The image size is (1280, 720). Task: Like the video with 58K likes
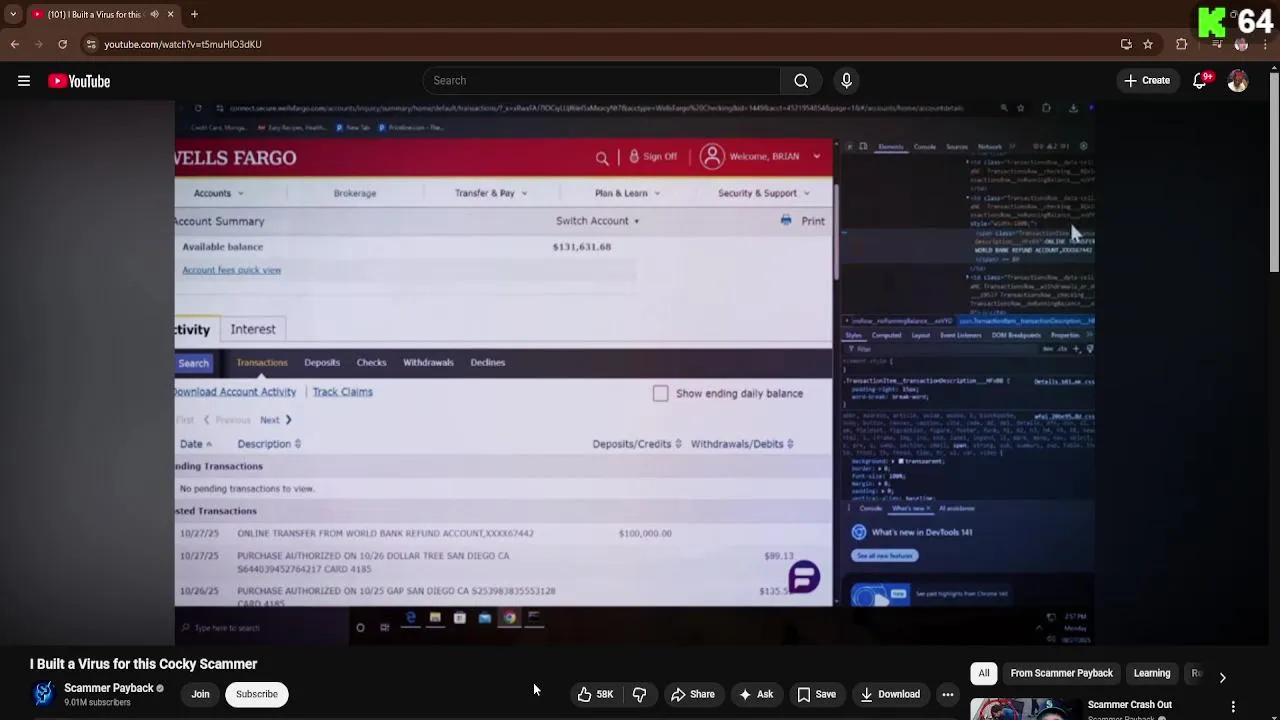[595, 694]
